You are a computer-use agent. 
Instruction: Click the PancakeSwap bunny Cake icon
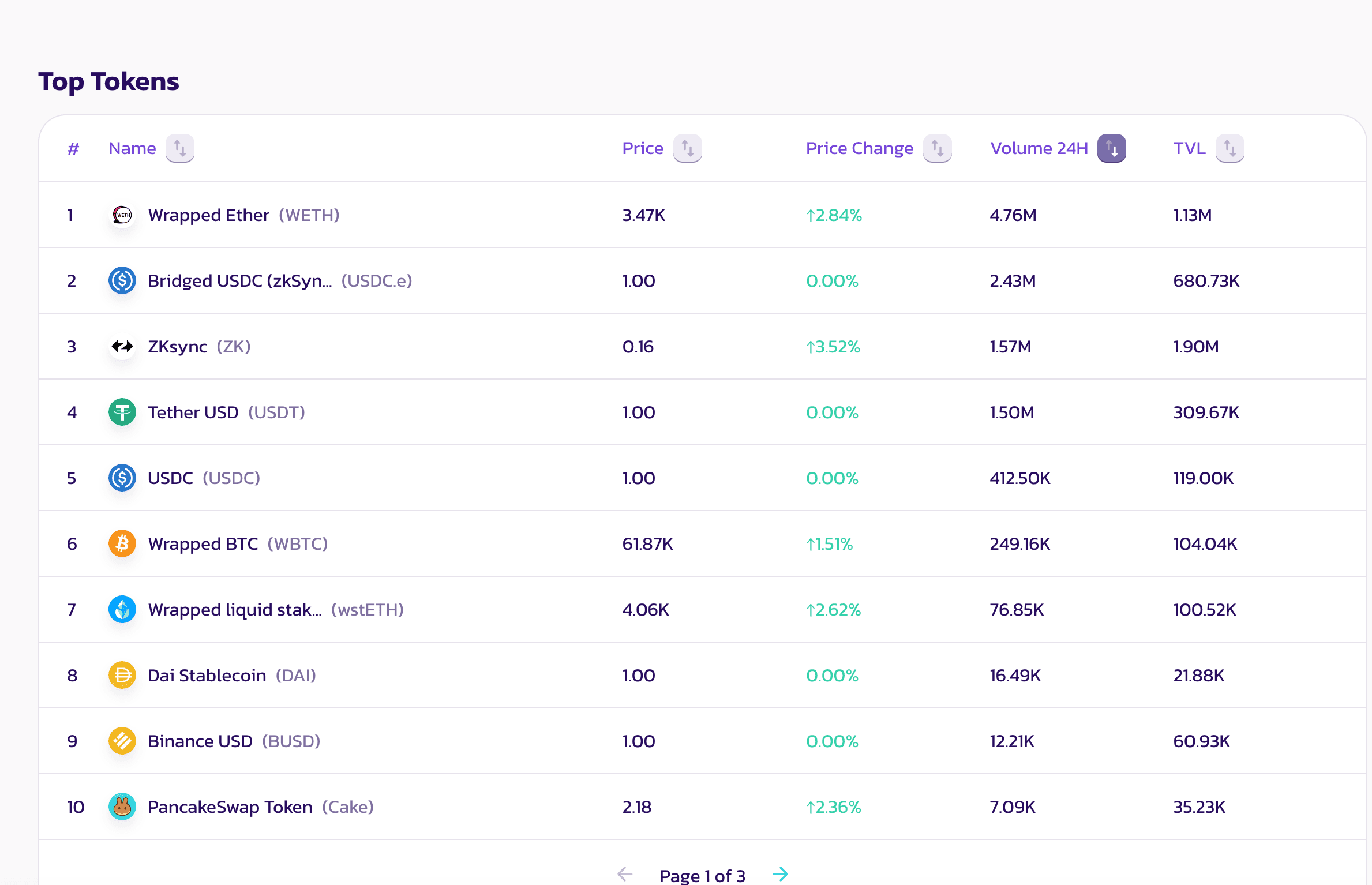122,807
